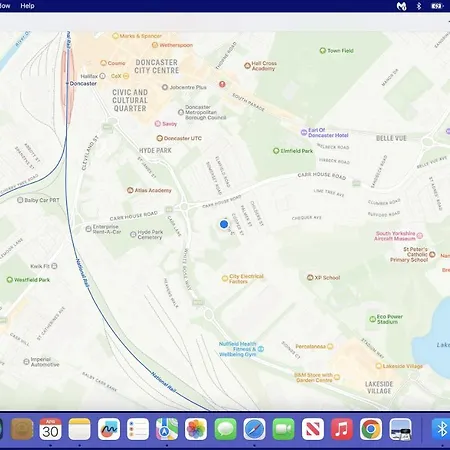The width and height of the screenshot is (450, 450).
Task: Click the BELLE VUE area label
Action: coord(391,138)
